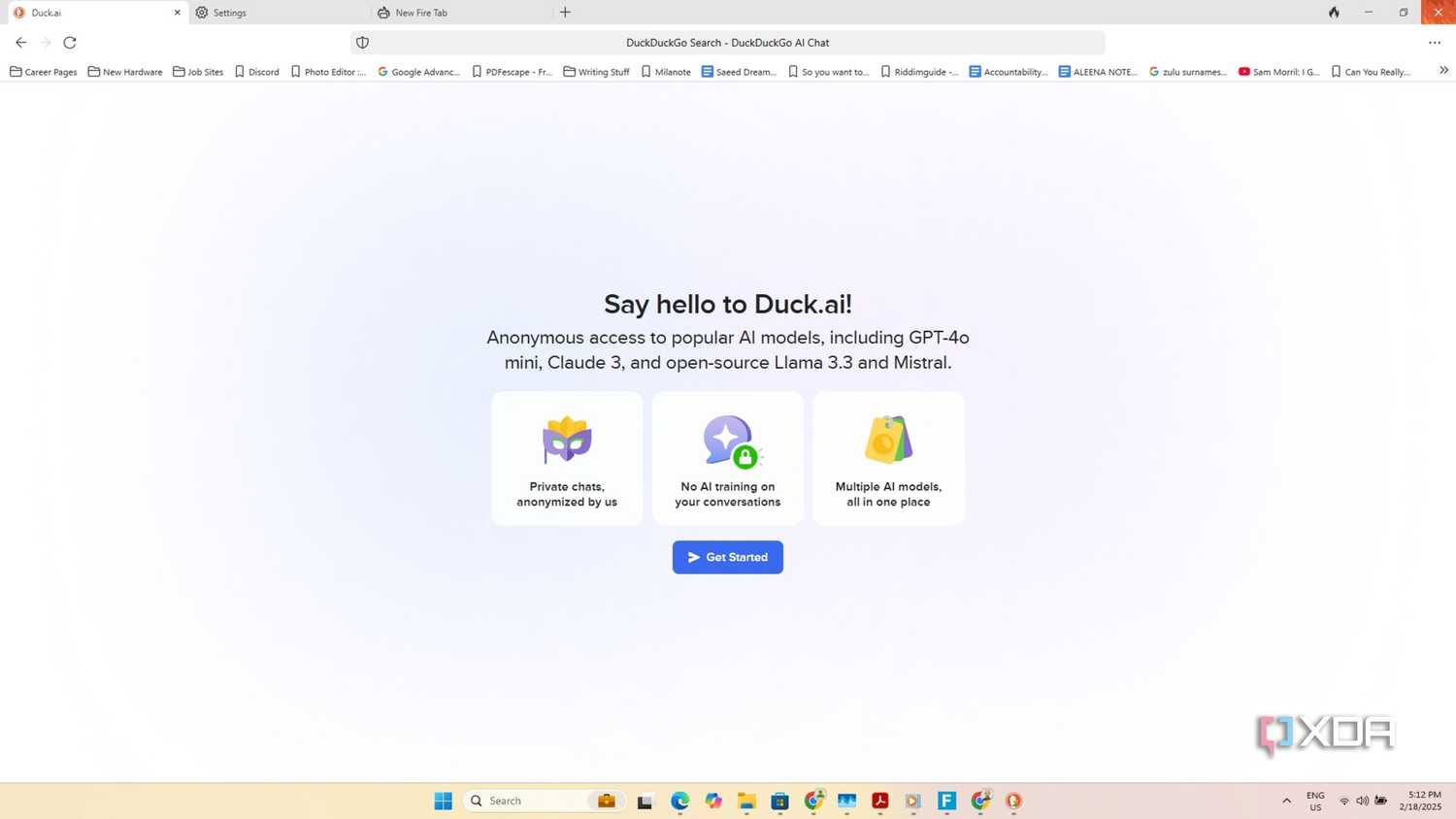Open Microsoft Store from the taskbar
The height and width of the screenshot is (819, 1456).
coord(779,801)
